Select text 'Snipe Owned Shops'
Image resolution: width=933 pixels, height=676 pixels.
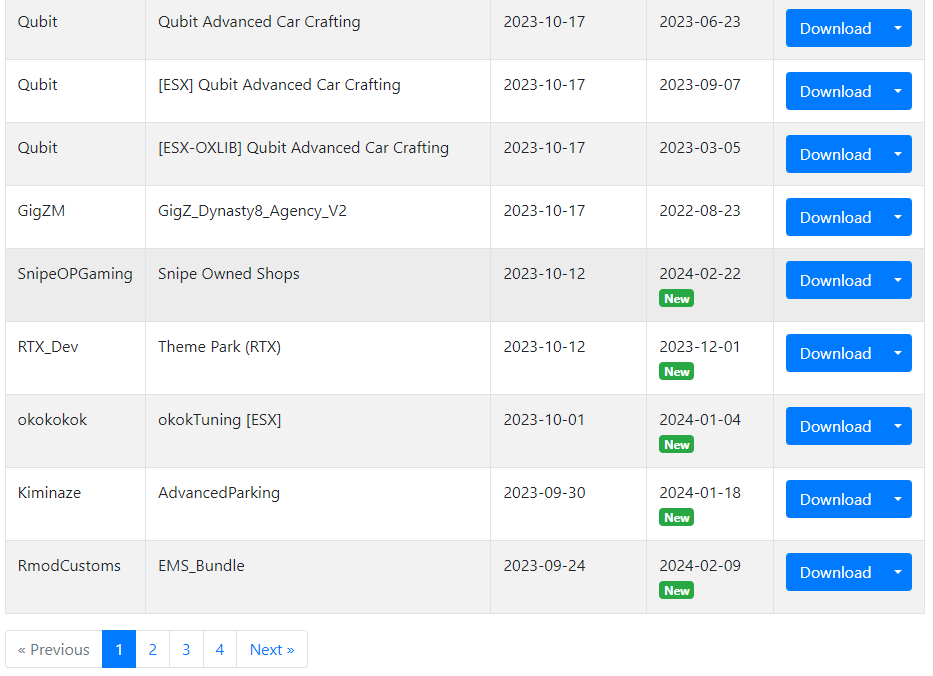click(x=228, y=274)
